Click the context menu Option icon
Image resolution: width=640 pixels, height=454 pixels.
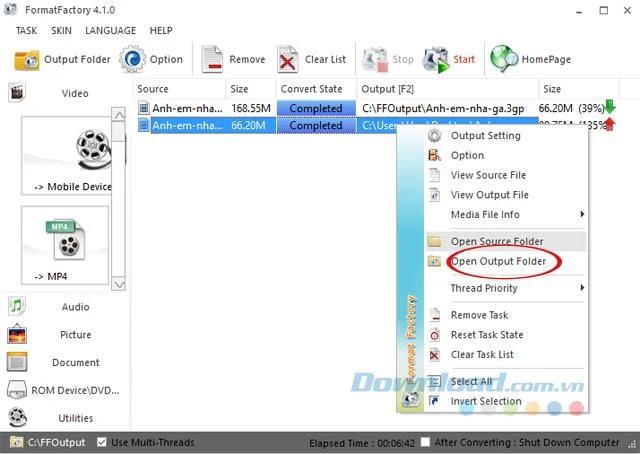434,155
